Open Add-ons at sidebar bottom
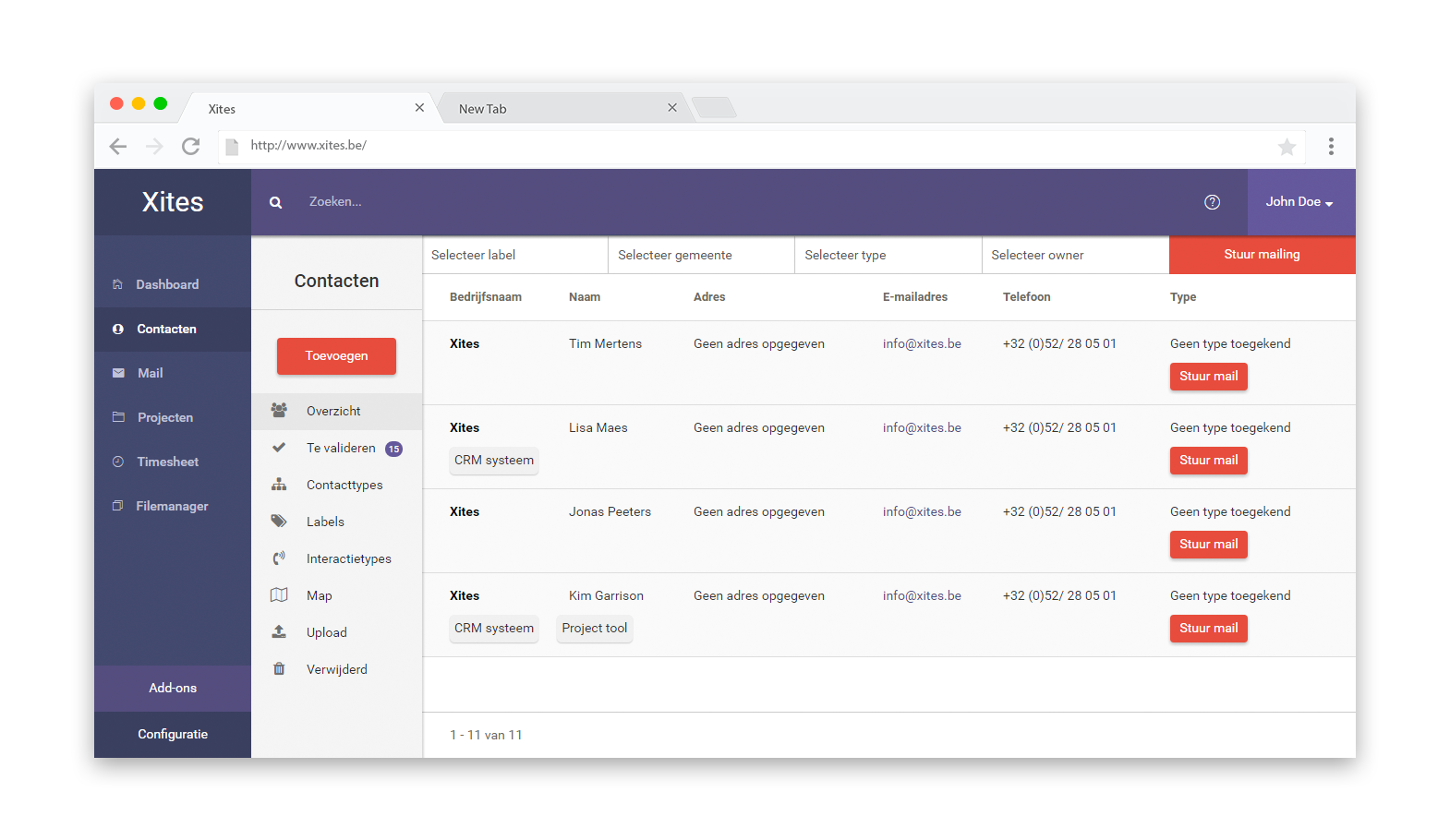Viewport: 1450px width, 840px height. [173, 689]
